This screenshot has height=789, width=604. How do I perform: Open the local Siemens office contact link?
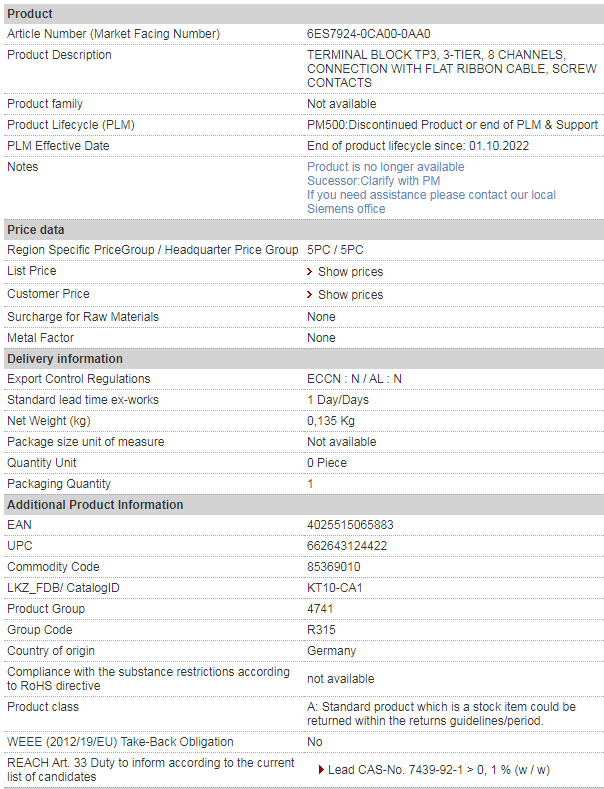(x=431, y=202)
